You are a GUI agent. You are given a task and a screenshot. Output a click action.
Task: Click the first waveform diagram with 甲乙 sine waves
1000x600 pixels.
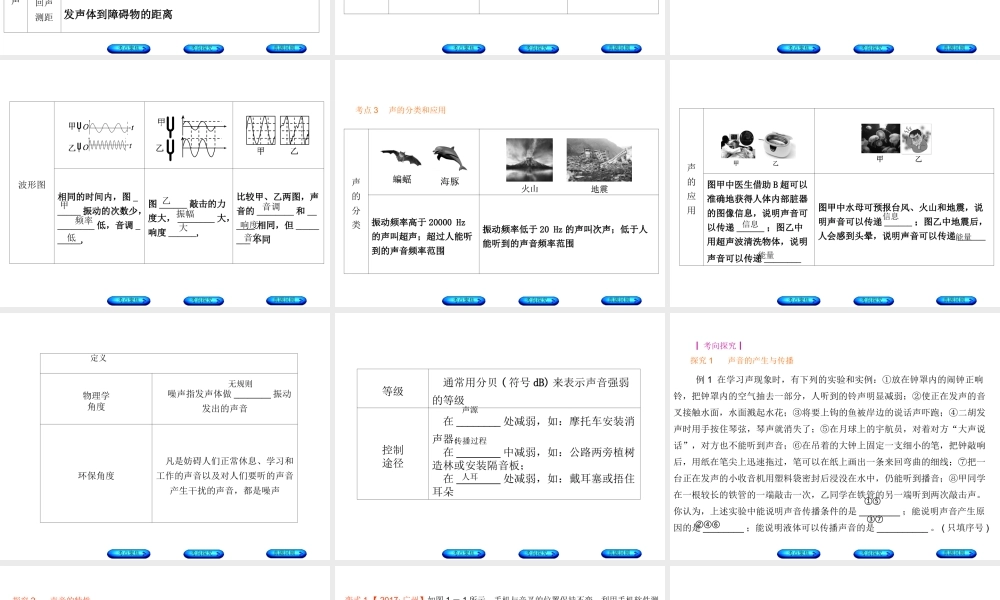(100, 136)
